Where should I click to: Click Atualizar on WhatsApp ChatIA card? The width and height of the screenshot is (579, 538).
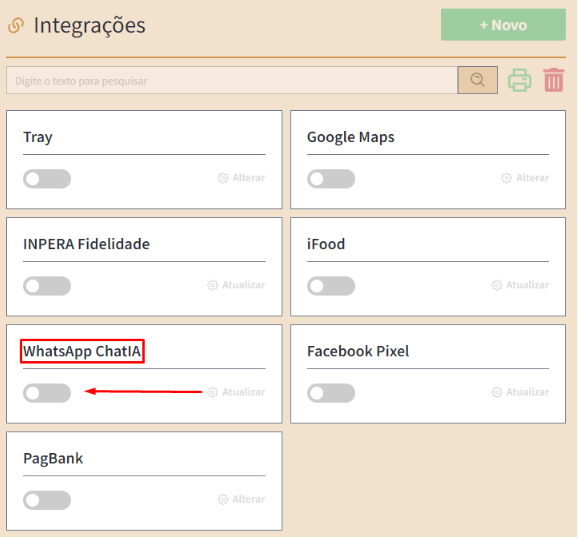point(243,392)
